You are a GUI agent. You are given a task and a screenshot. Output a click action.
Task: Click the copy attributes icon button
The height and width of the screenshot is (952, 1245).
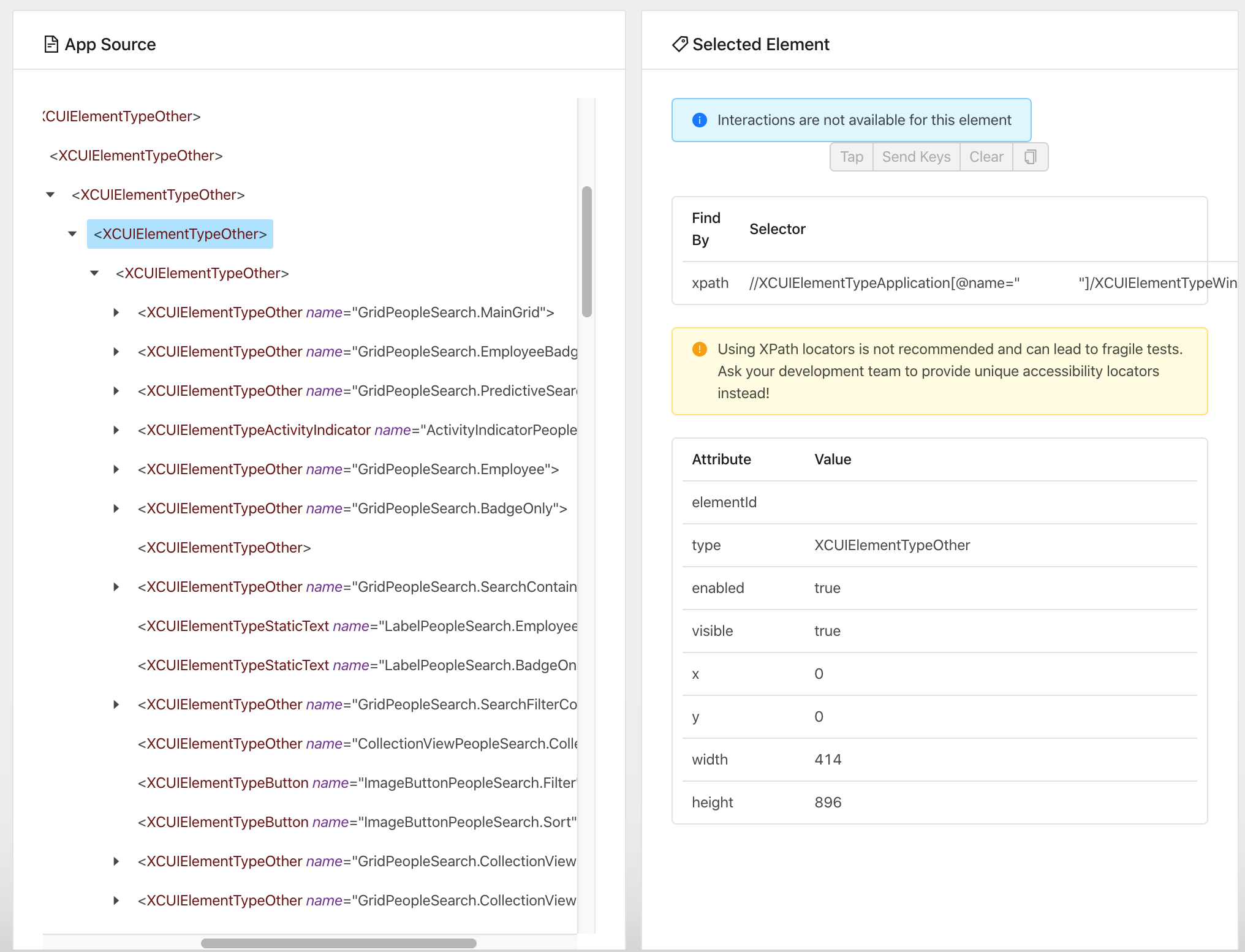coord(1030,157)
